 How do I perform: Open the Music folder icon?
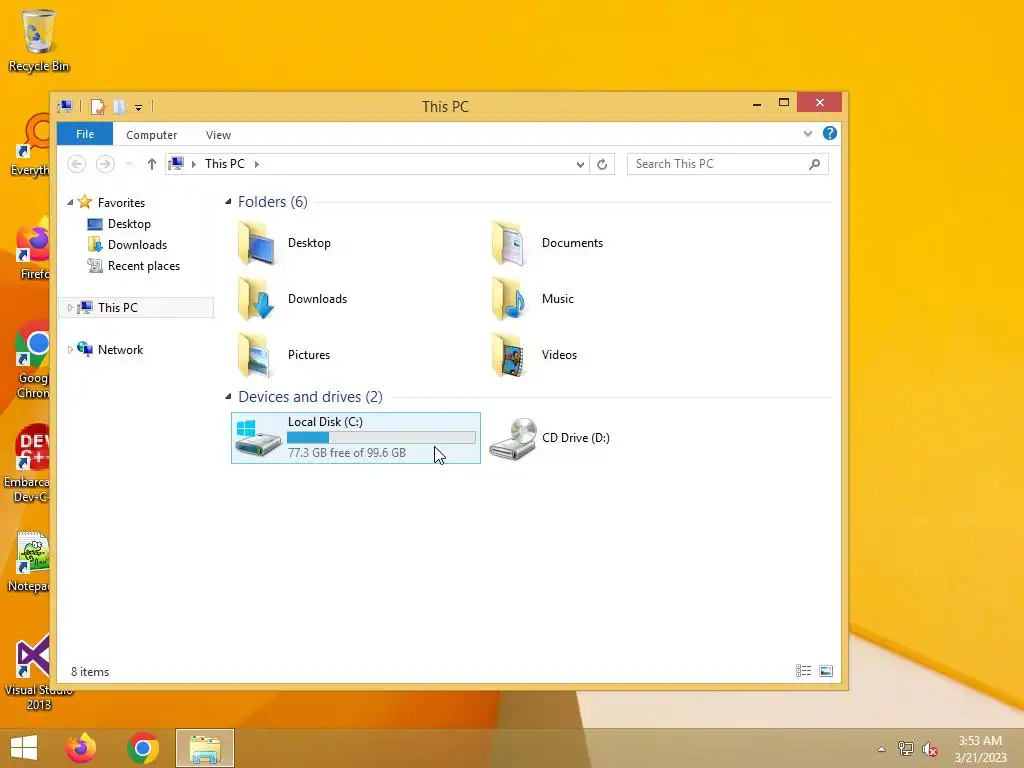[x=509, y=299]
